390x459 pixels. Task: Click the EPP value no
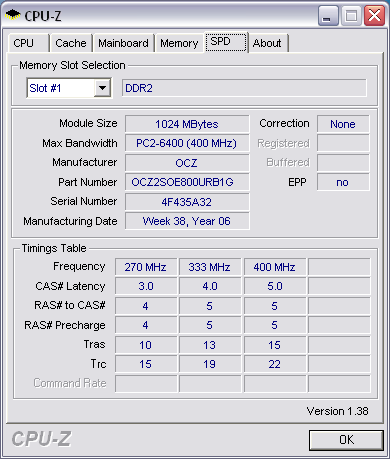click(343, 182)
